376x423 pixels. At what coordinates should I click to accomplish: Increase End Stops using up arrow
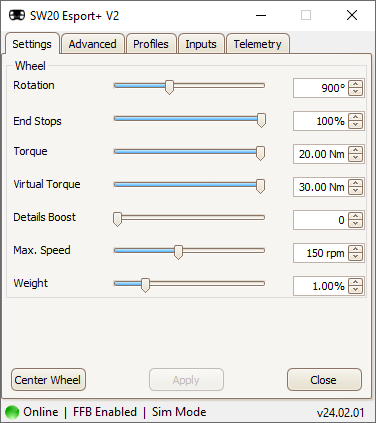pos(356,117)
